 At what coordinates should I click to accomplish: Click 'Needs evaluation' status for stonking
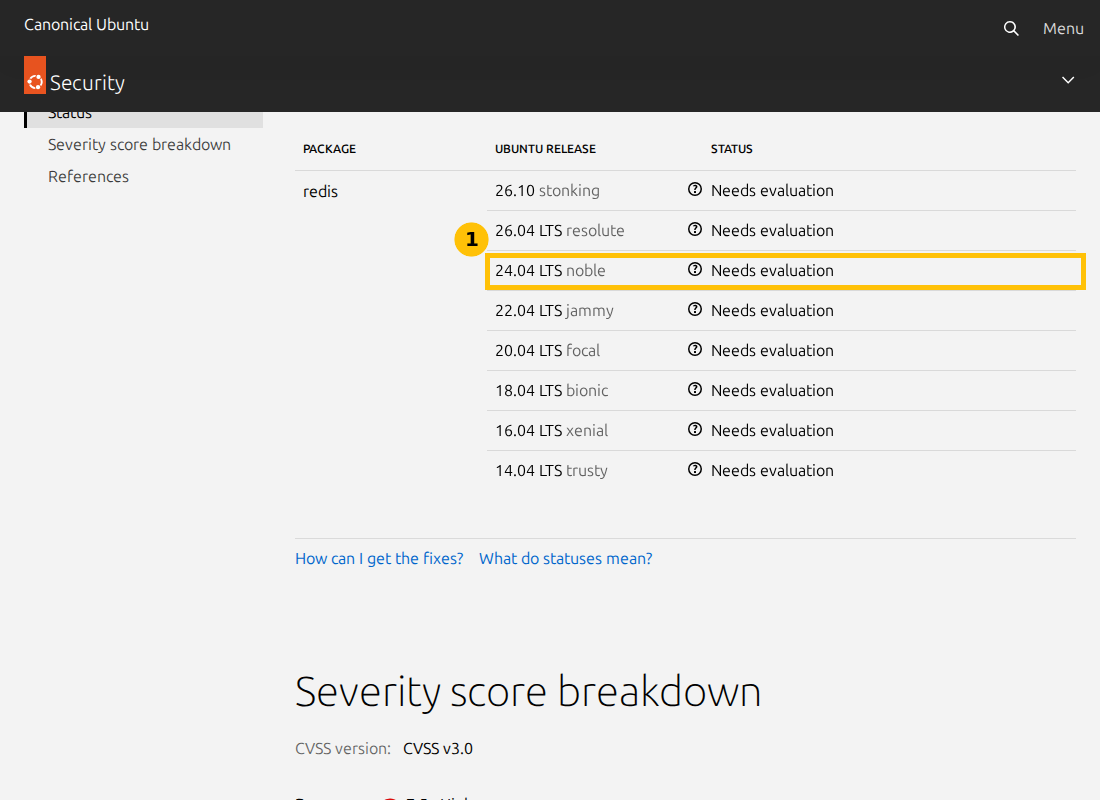[772, 191]
